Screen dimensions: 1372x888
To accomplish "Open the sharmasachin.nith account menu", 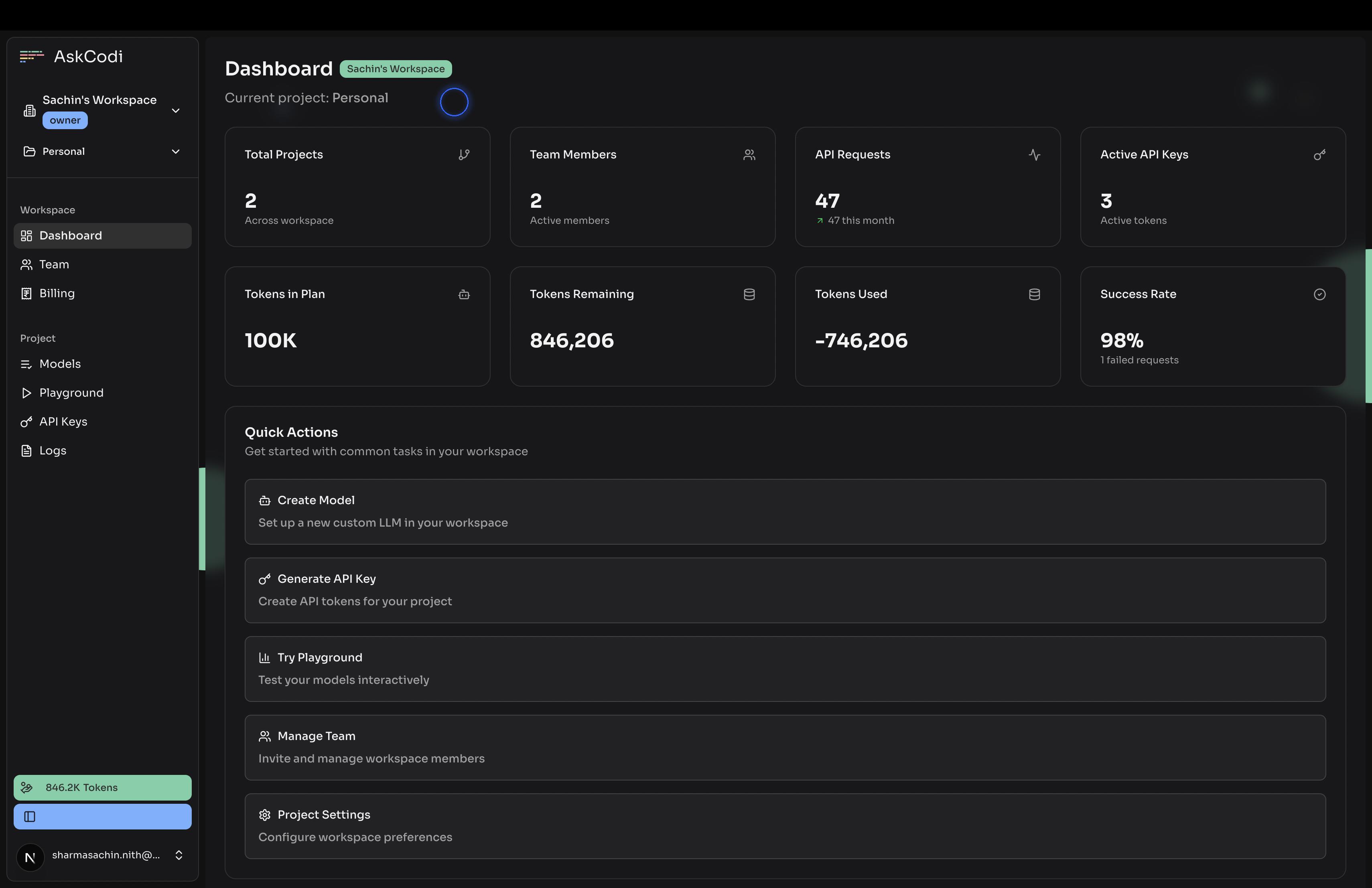I will click(103, 855).
